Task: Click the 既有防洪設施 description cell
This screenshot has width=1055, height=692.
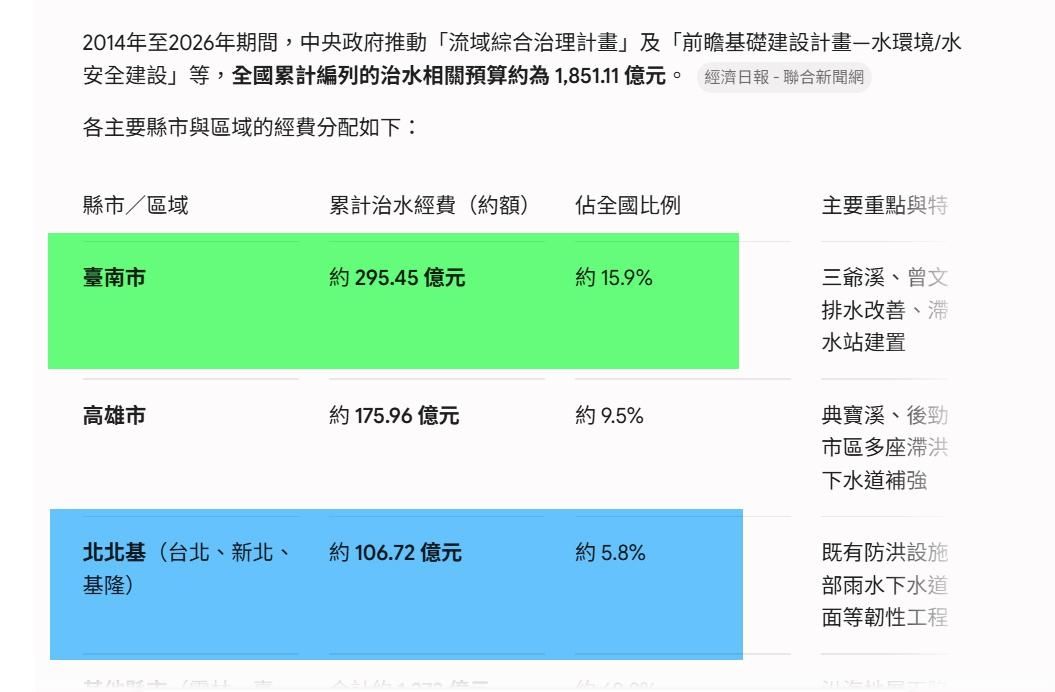Action: click(884, 585)
